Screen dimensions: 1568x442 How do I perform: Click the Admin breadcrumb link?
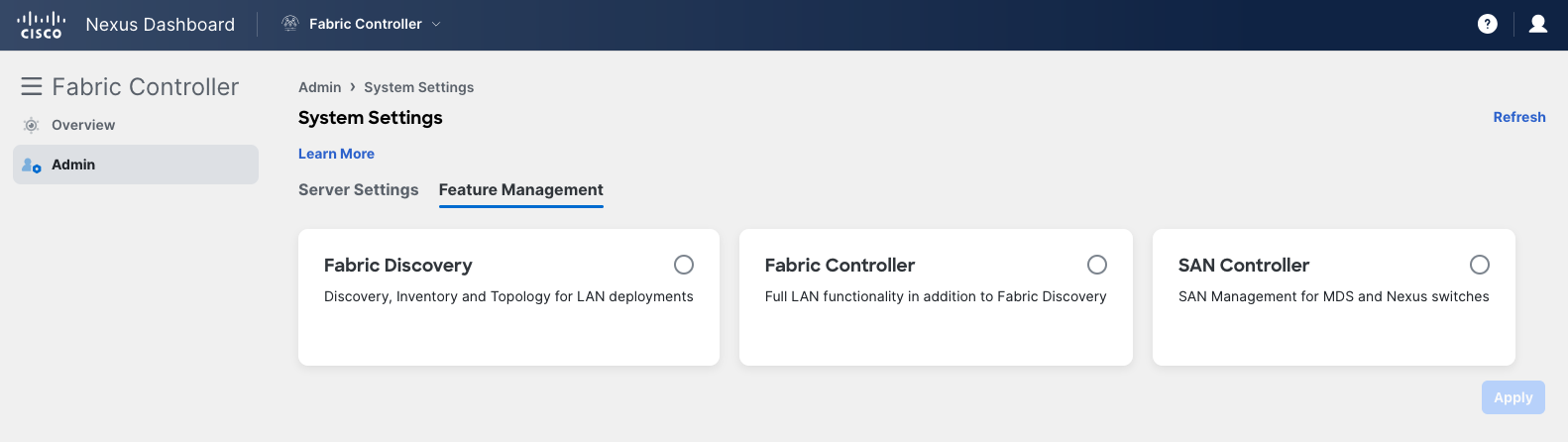[x=319, y=87]
